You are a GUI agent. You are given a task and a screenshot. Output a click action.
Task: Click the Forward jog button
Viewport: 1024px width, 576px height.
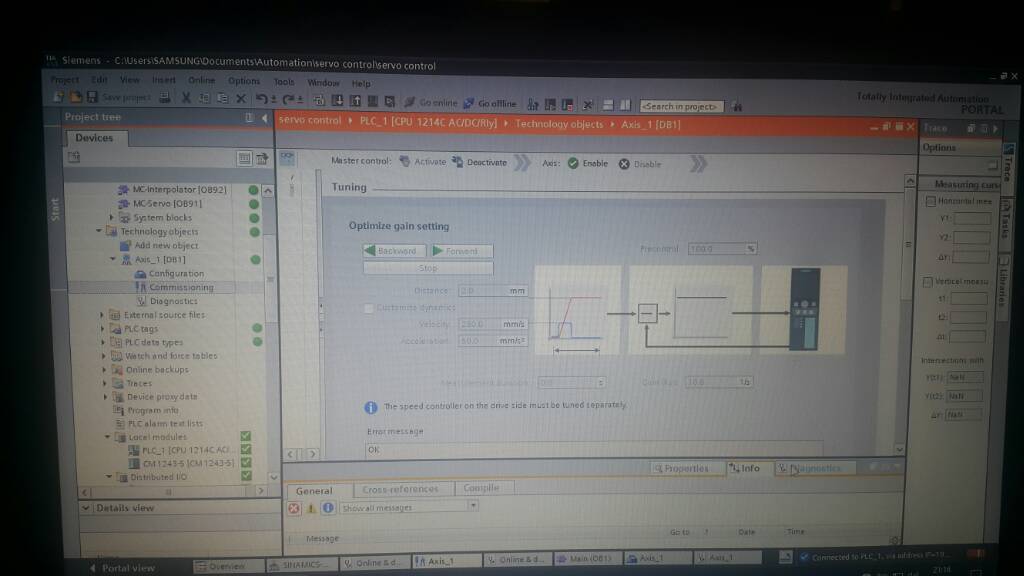460,251
